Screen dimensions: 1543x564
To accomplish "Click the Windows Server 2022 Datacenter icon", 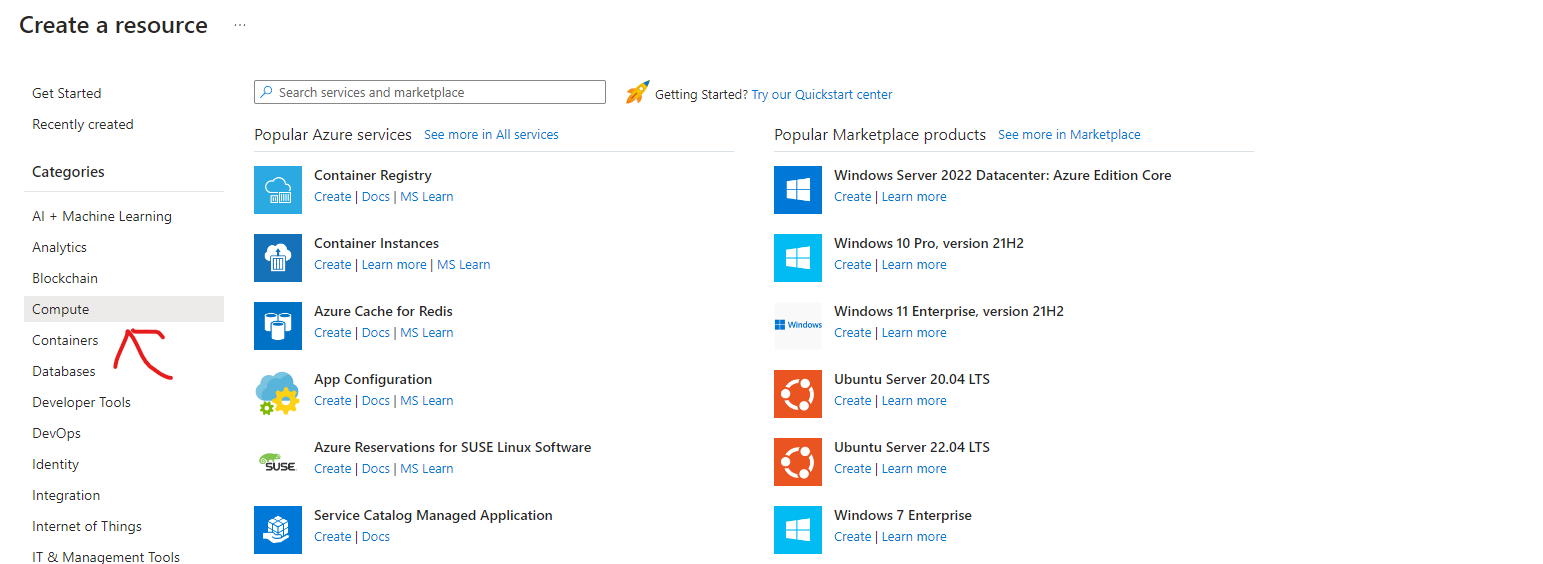I will (798, 190).
